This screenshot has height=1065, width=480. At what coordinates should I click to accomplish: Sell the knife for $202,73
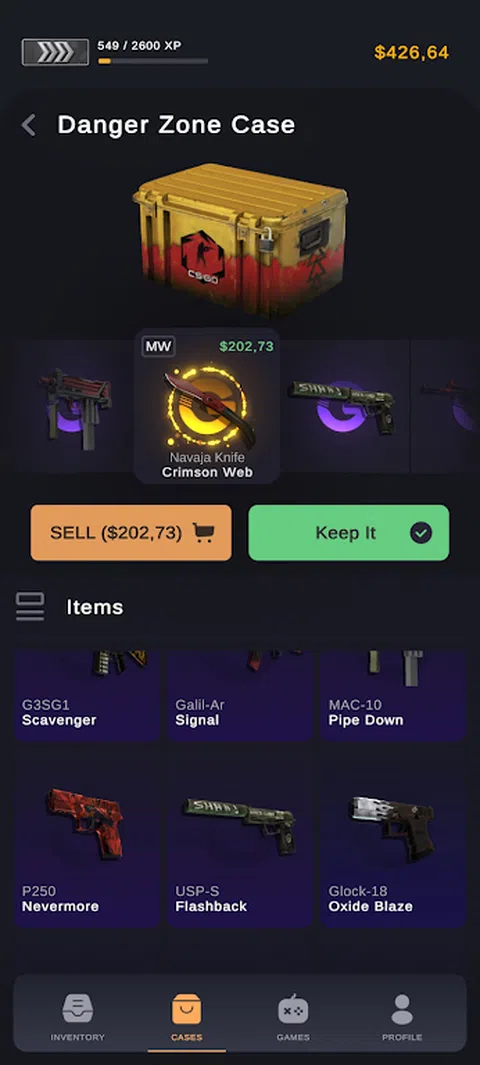pos(131,532)
